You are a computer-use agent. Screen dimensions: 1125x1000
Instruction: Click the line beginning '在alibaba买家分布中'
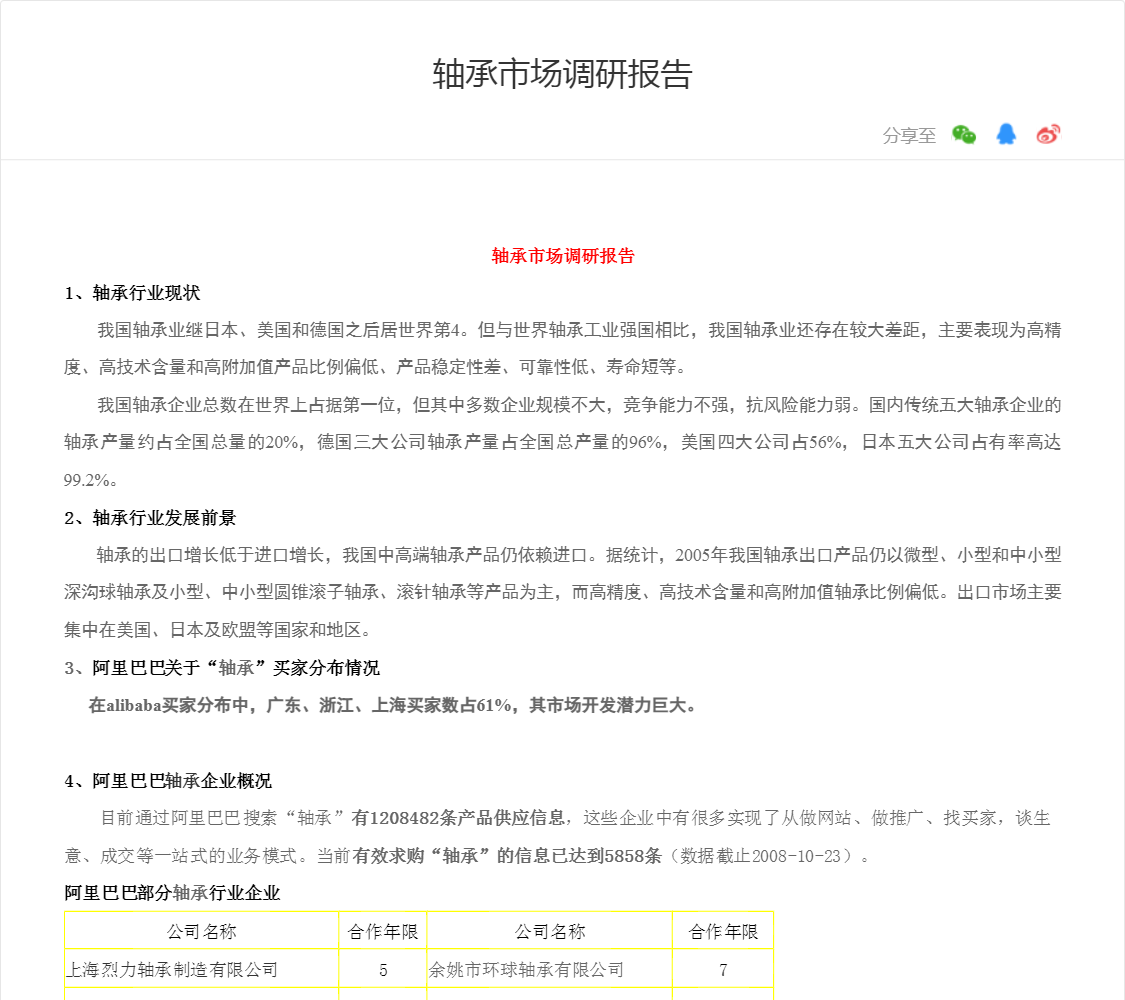pyautogui.click(x=393, y=705)
